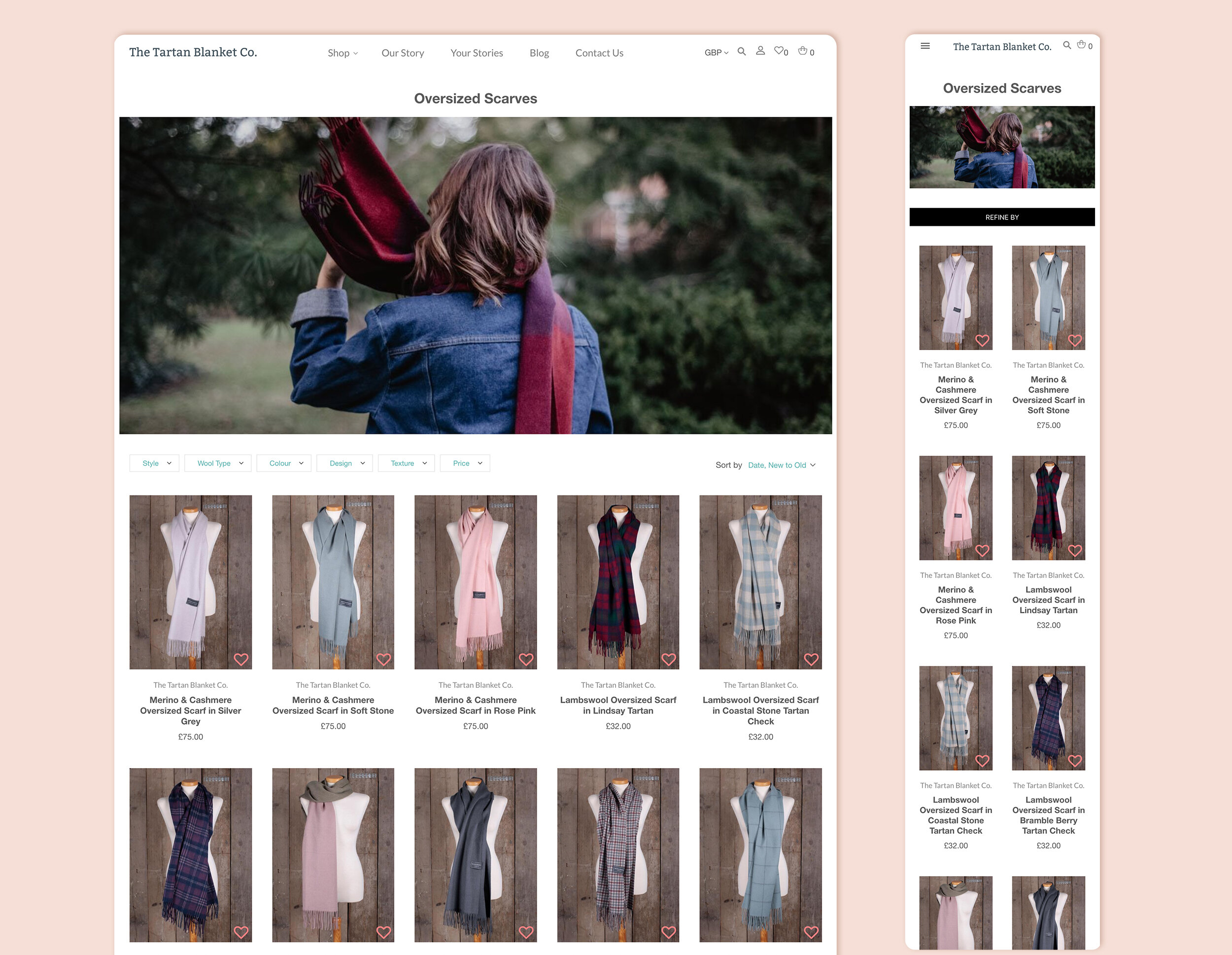
Task: Toggle heart on desktop small-check houndstooth scarf
Action: coord(668,932)
